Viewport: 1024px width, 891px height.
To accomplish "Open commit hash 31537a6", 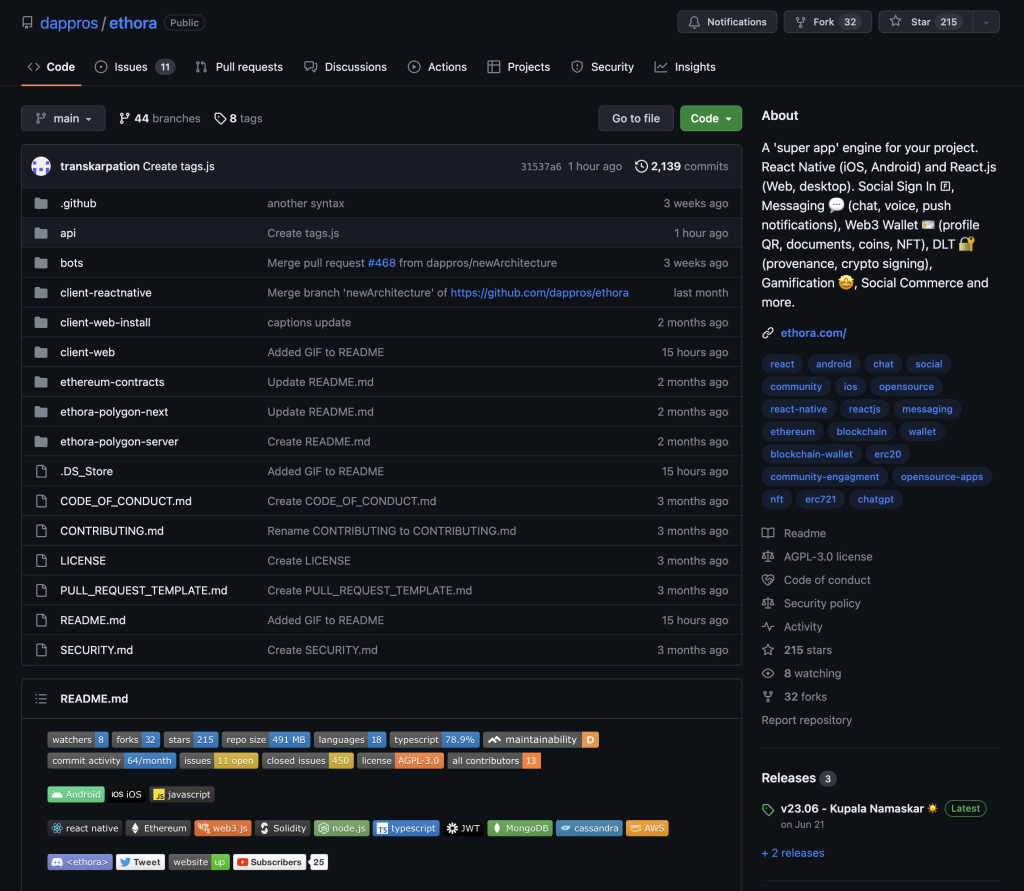I will [541, 167].
